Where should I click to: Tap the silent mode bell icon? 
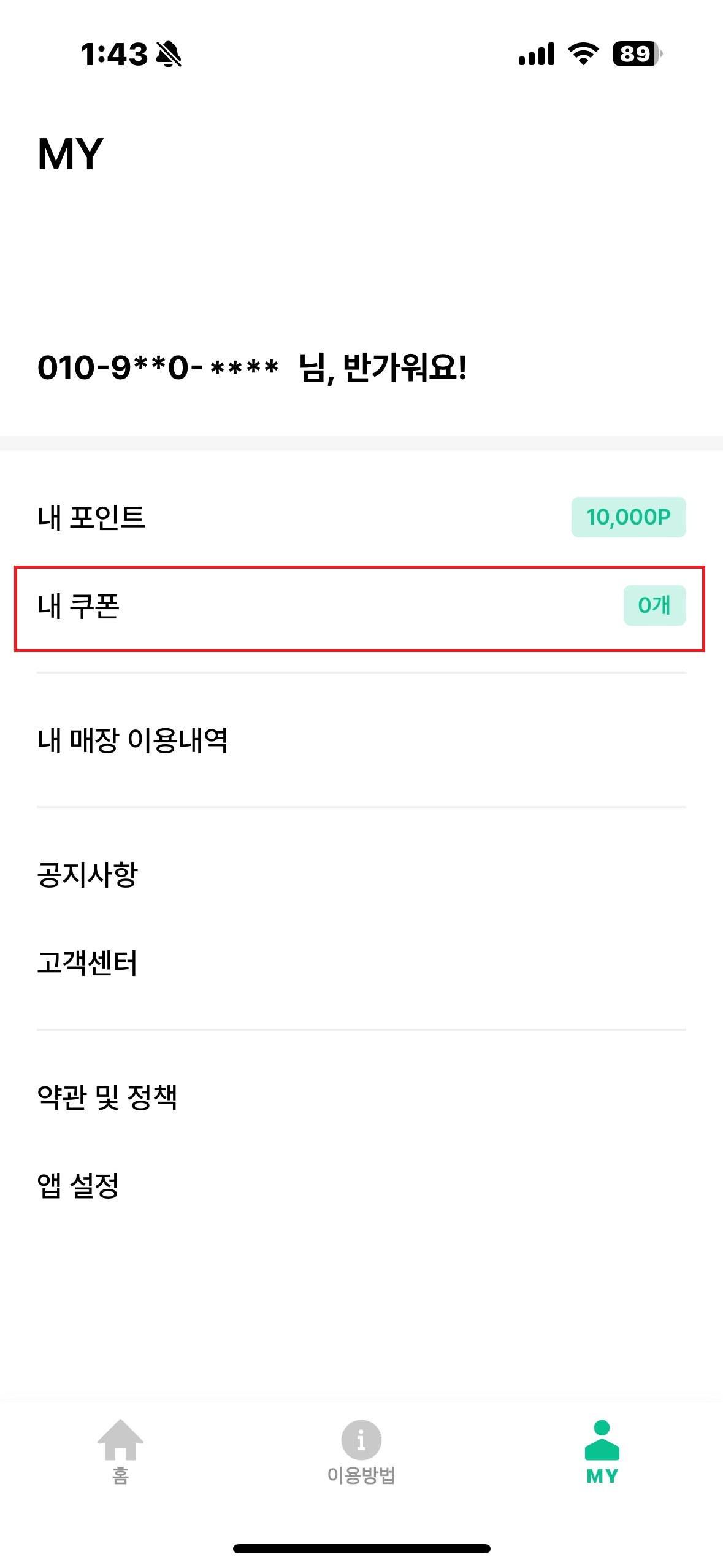click(169, 54)
